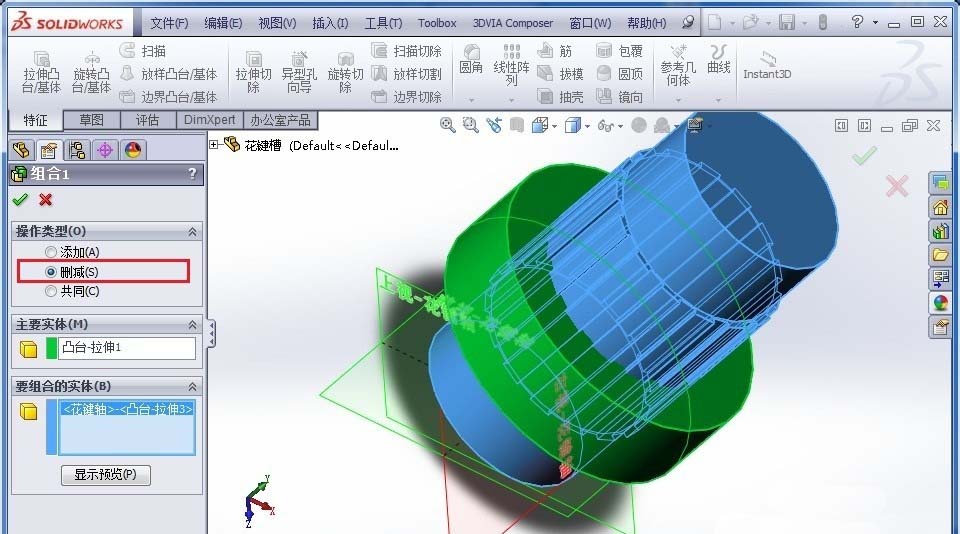960x534 pixels.
Task: Collapse the 要组合的实体(B) section
Action: (x=192, y=386)
